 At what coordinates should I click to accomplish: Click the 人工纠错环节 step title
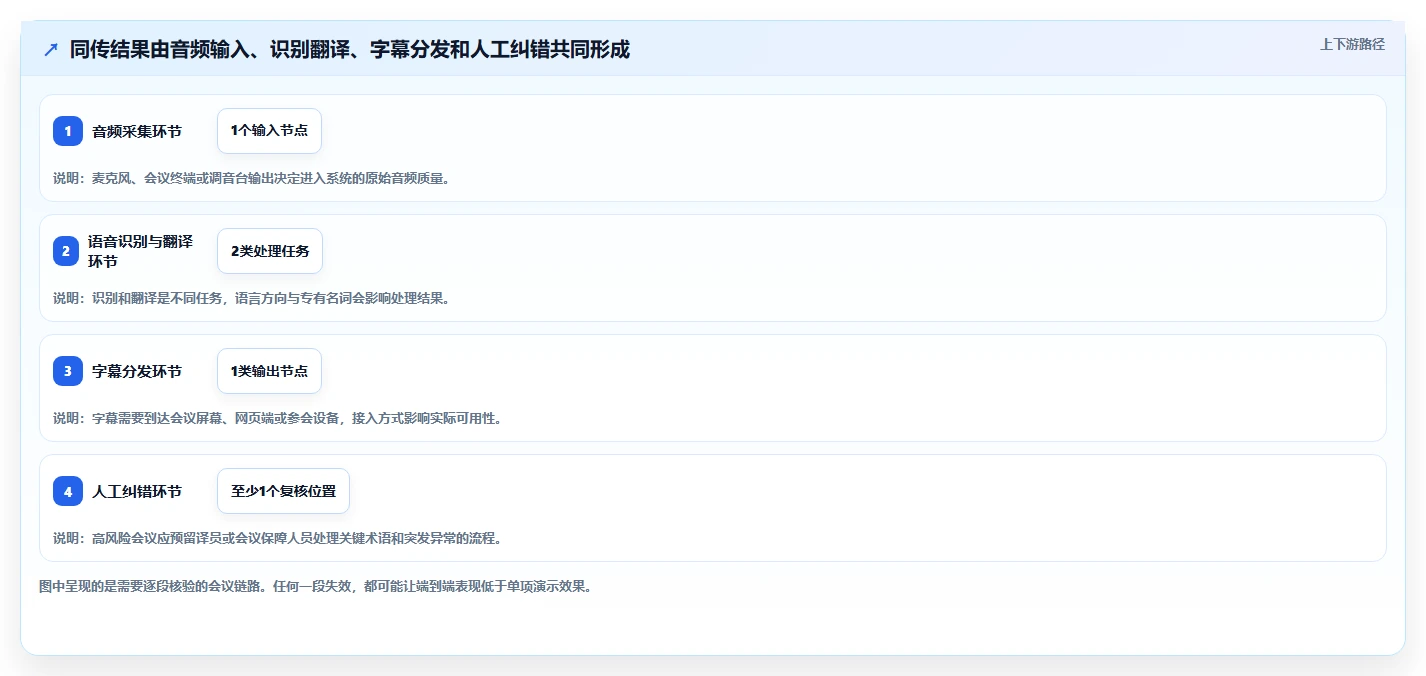(x=137, y=491)
